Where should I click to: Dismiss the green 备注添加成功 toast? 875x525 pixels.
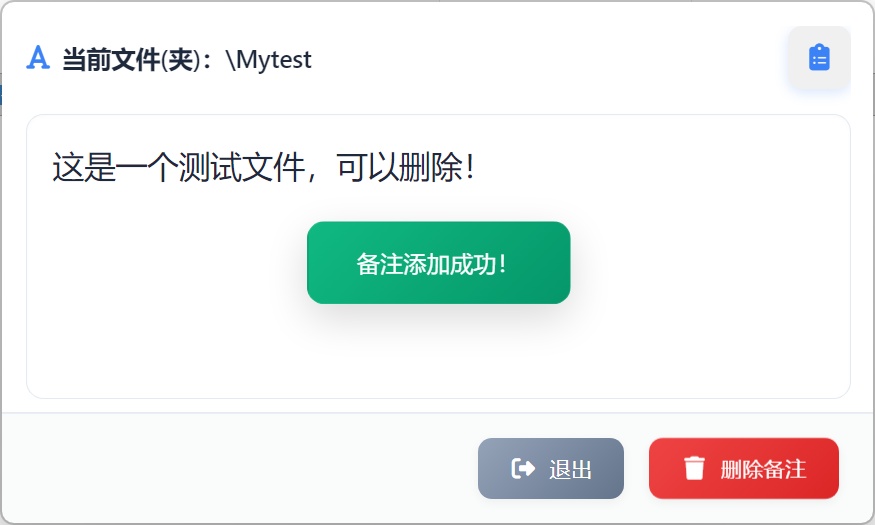[x=439, y=263]
